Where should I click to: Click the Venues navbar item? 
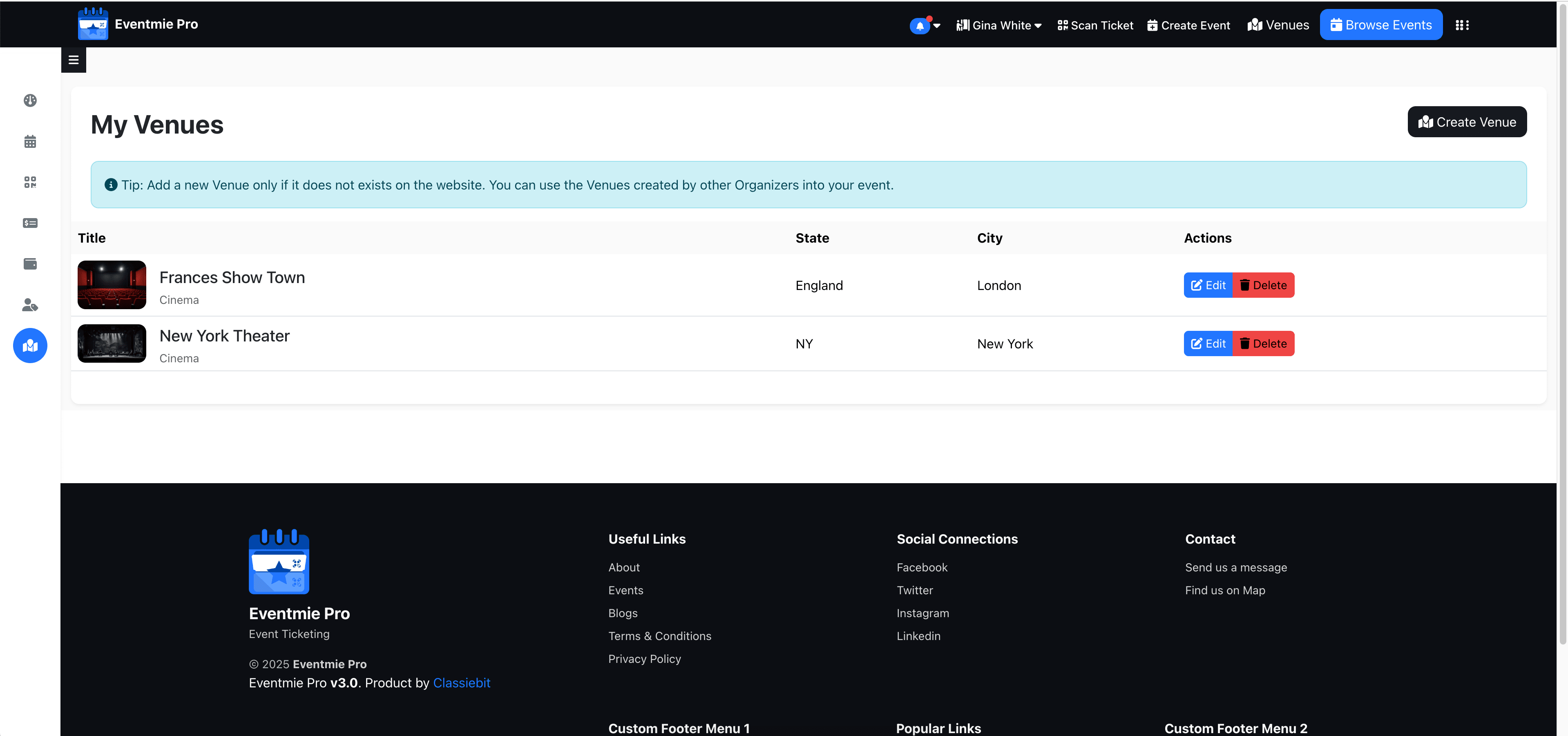(1278, 26)
